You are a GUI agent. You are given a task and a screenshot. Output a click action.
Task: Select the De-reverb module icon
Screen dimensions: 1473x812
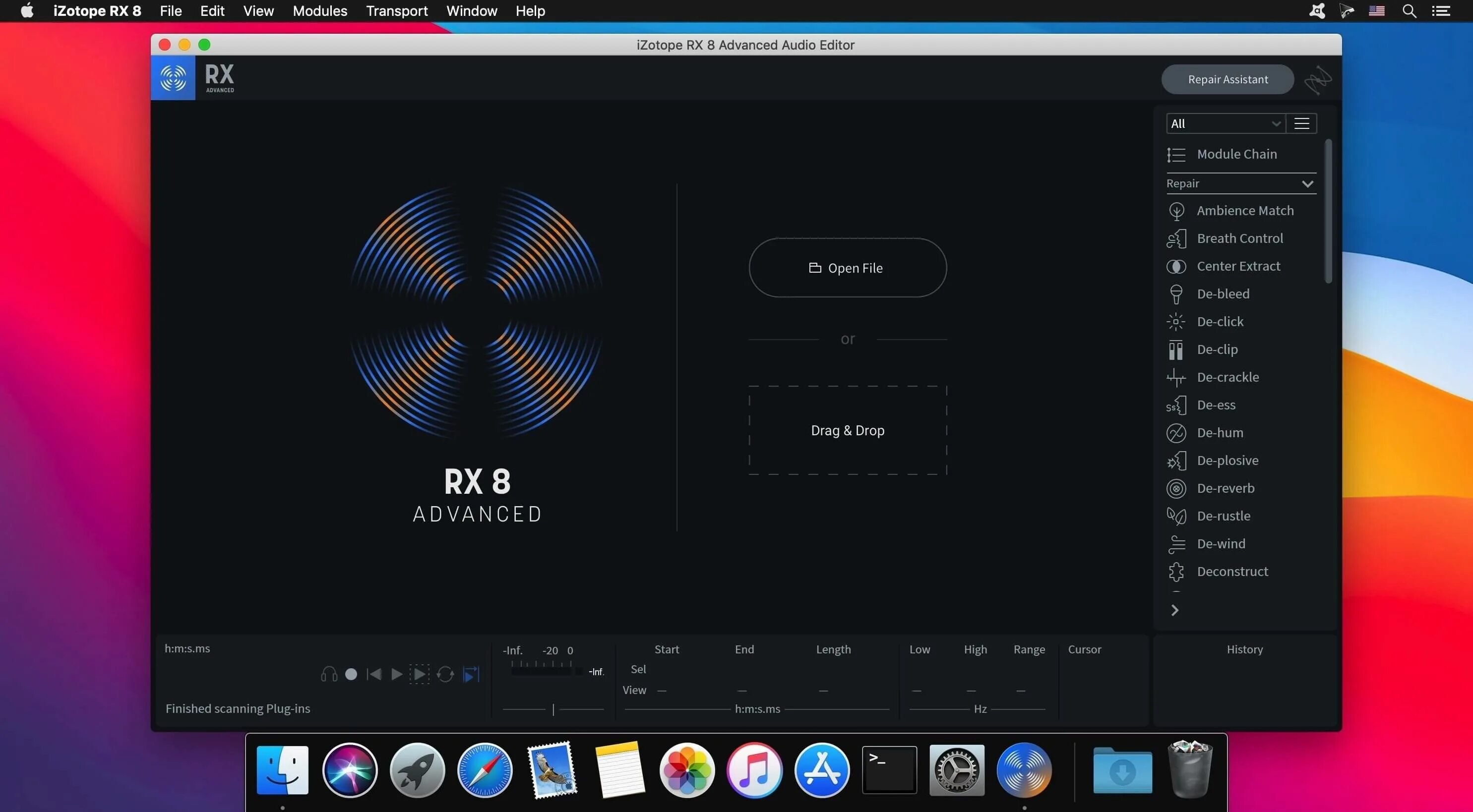point(1176,489)
